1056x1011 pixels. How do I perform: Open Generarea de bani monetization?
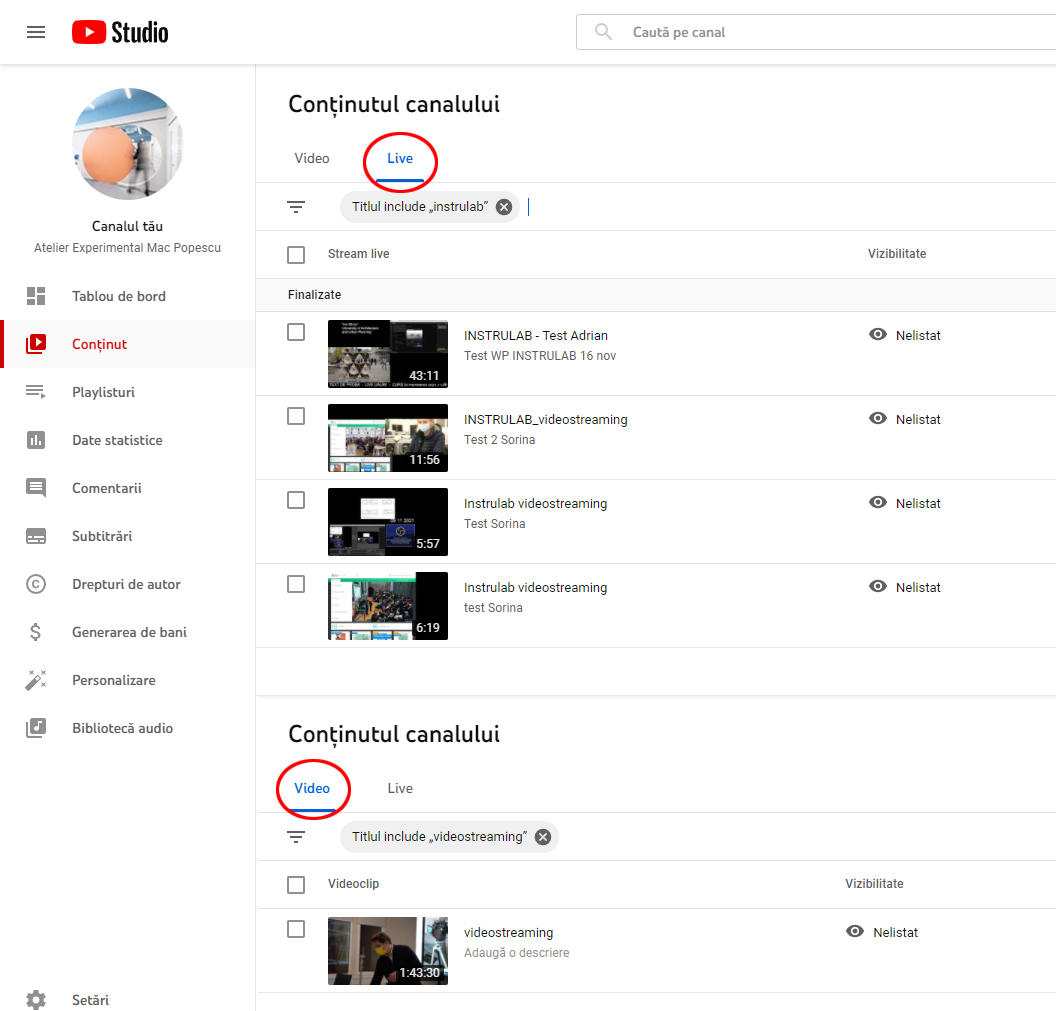coord(129,632)
